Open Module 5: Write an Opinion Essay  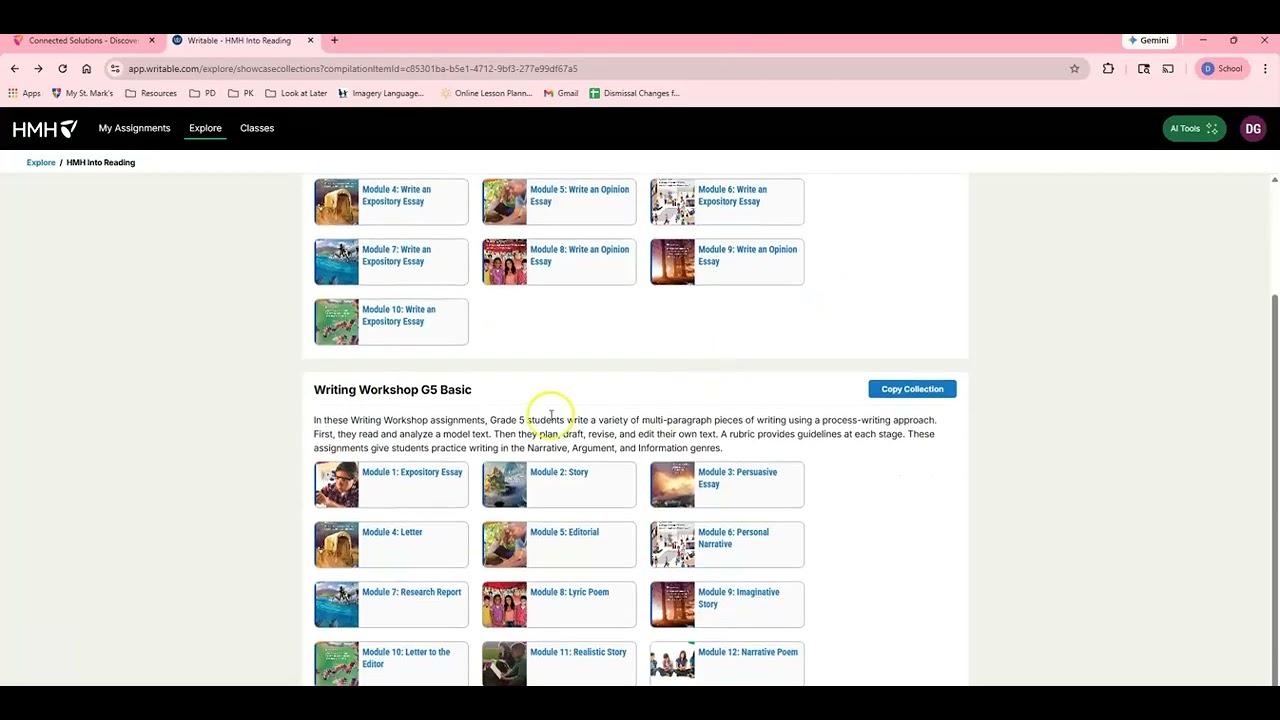pyautogui.click(x=559, y=202)
